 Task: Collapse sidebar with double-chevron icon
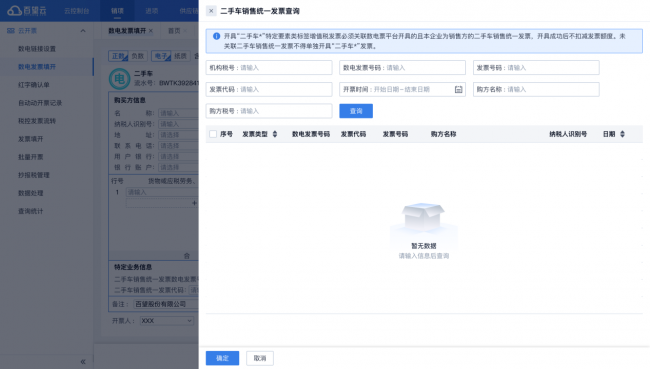pyautogui.click(x=83, y=362)
